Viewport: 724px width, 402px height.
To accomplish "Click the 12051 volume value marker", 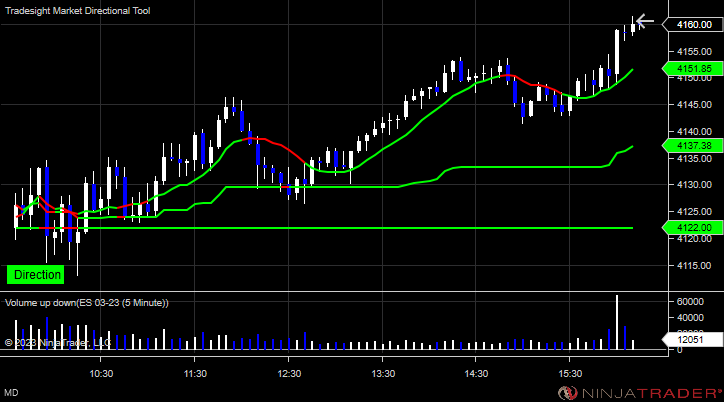I will click(693, 340).
